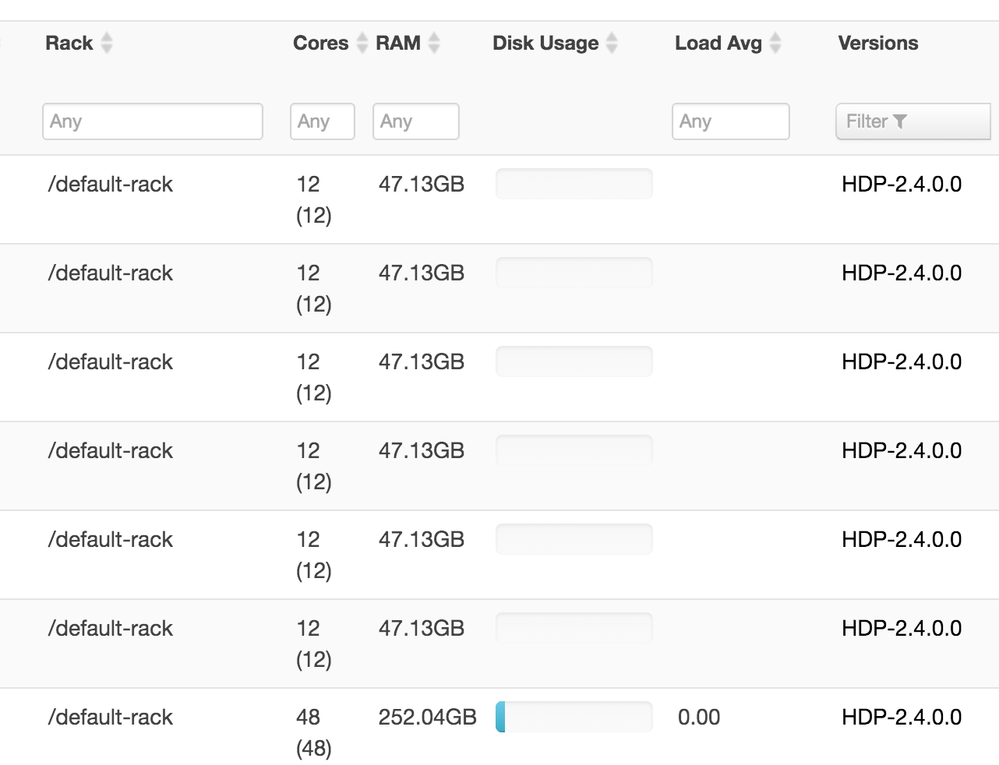
Task: Click the Load Avg filter field
Action: click(x=730, y=121)
